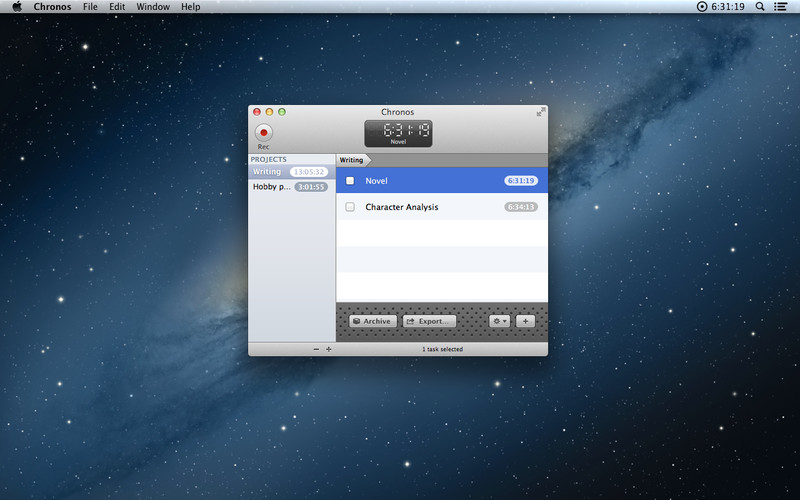Click the Character Analysis 6:34:13 time badge
Screen dimensions: 800x500
[521, 207]
